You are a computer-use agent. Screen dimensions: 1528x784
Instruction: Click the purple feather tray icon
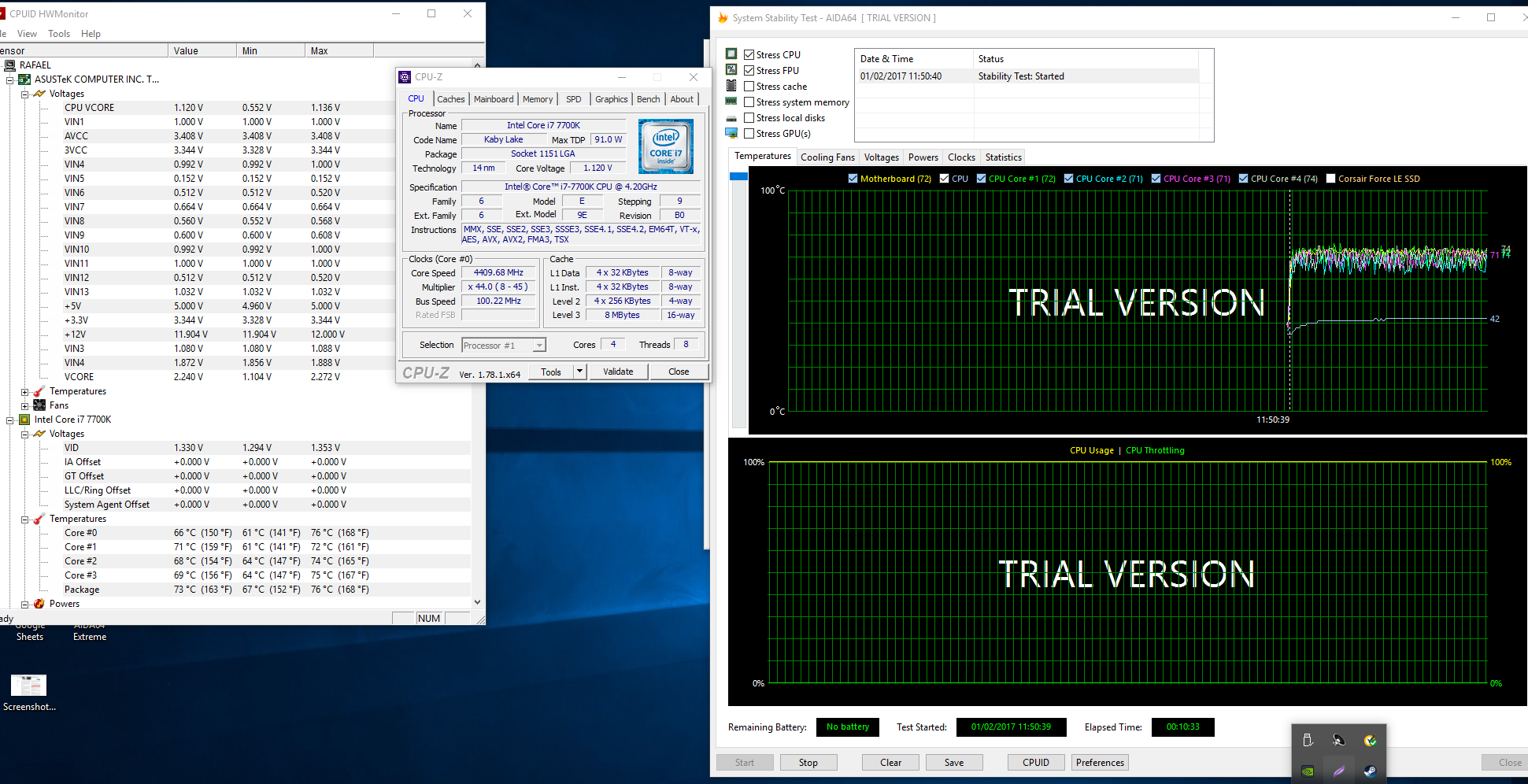coord(1339,771)
